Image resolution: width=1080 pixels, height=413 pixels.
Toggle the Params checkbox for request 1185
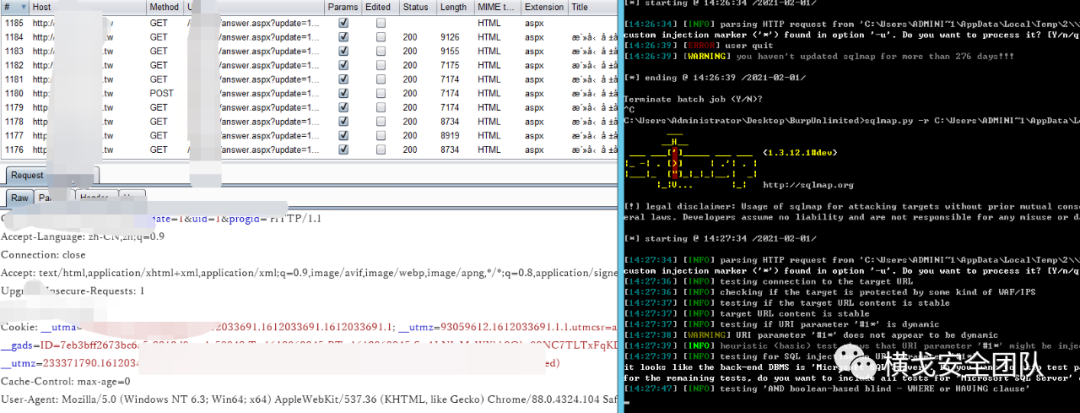pos(344,23)
